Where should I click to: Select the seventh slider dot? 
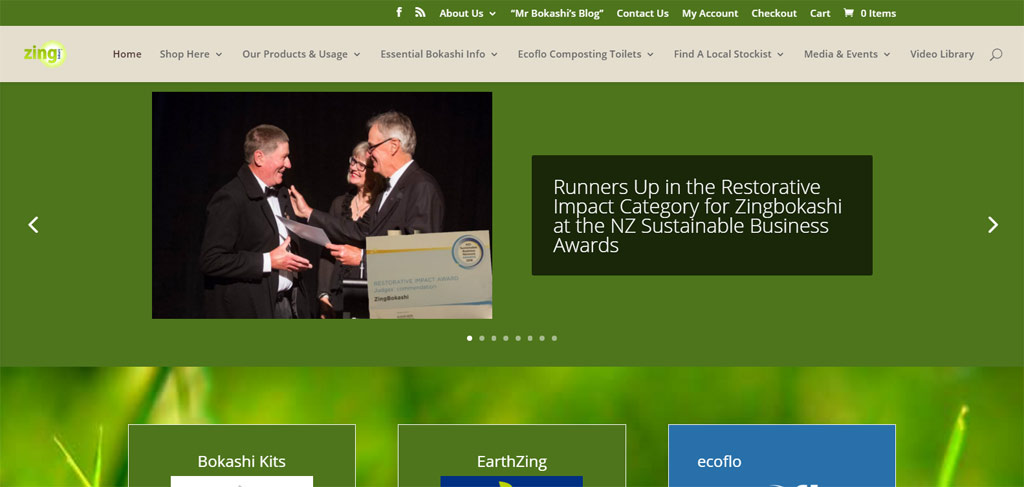pos(542,338)
